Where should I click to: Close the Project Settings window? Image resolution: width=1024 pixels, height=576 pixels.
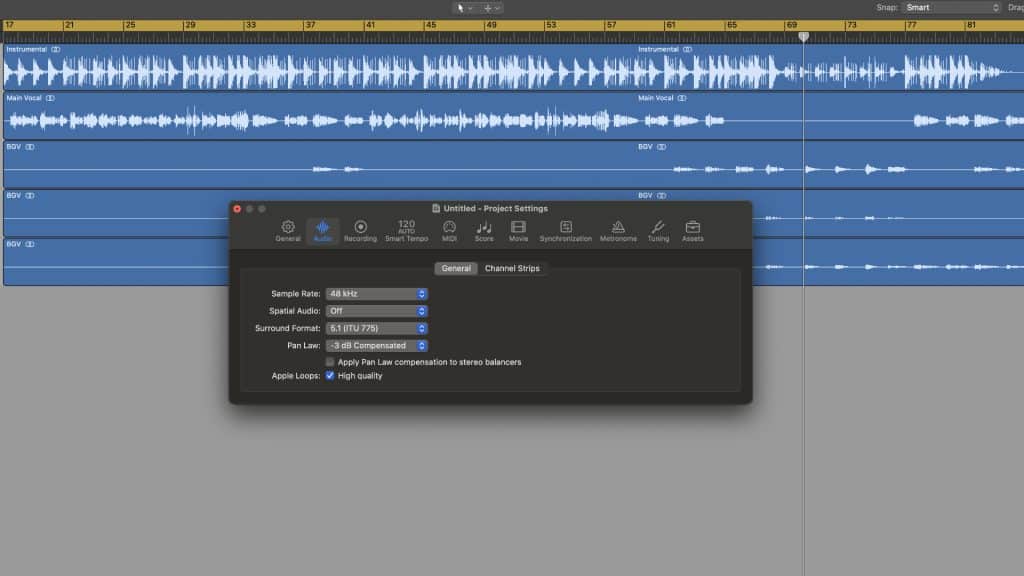237,209
